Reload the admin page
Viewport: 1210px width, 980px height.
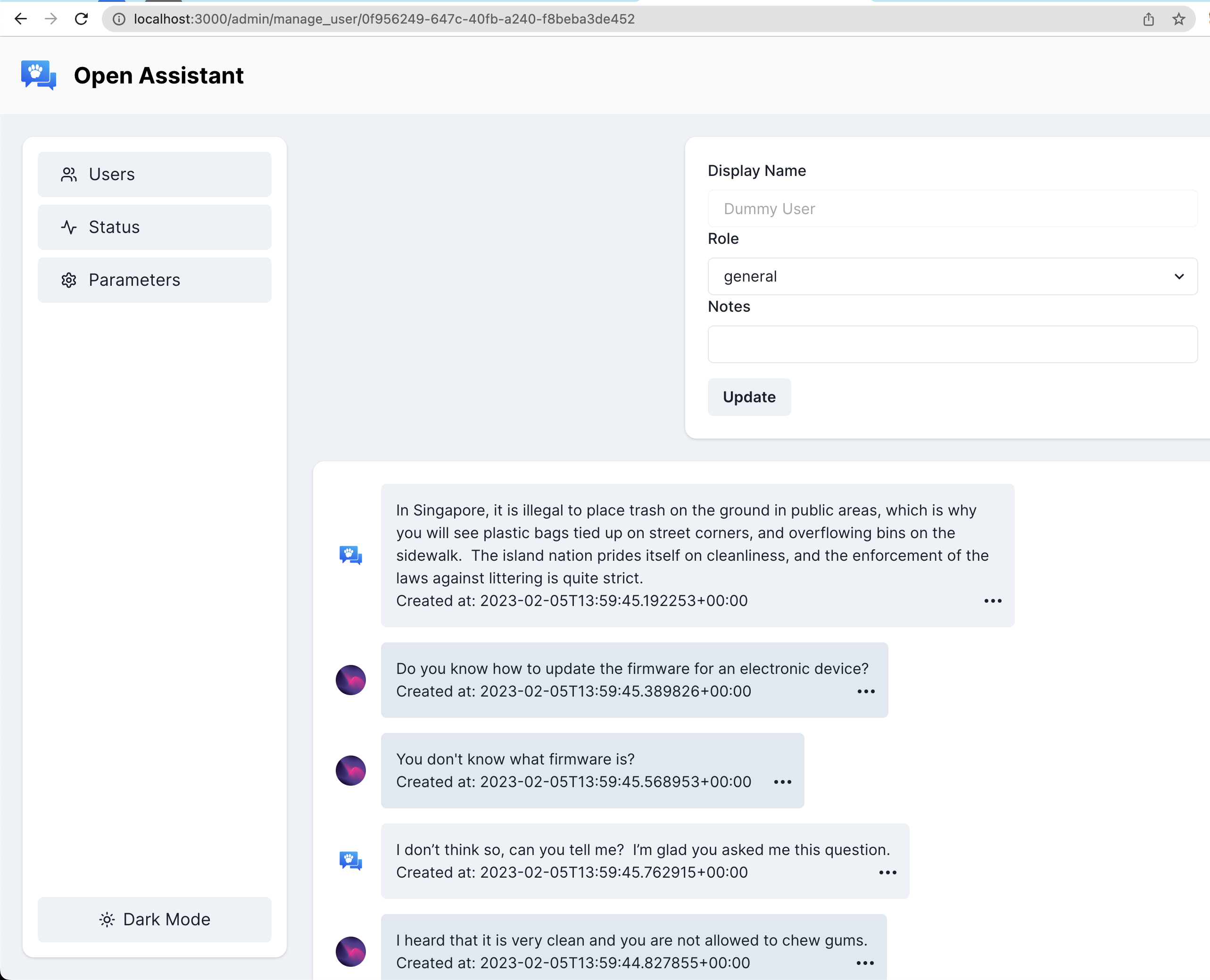tap(81, 19)
